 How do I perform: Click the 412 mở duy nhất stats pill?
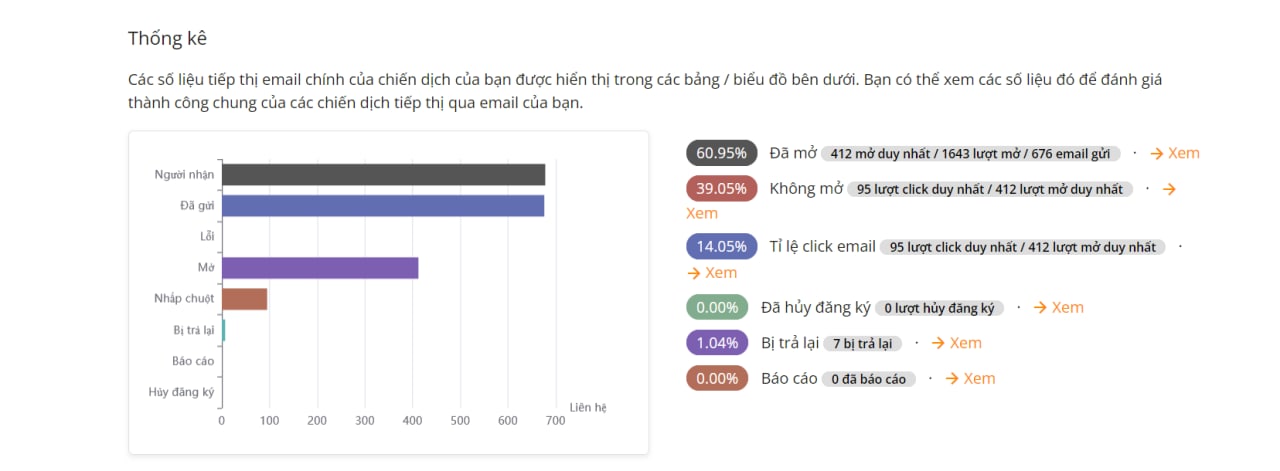(971, 154)
